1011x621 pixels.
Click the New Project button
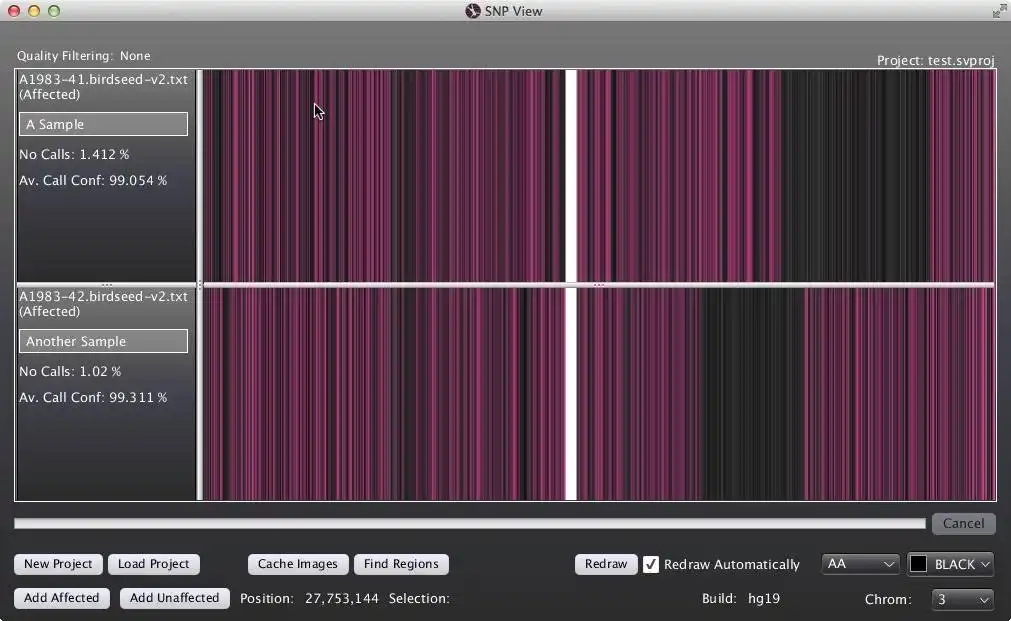(x=58, y=564)
